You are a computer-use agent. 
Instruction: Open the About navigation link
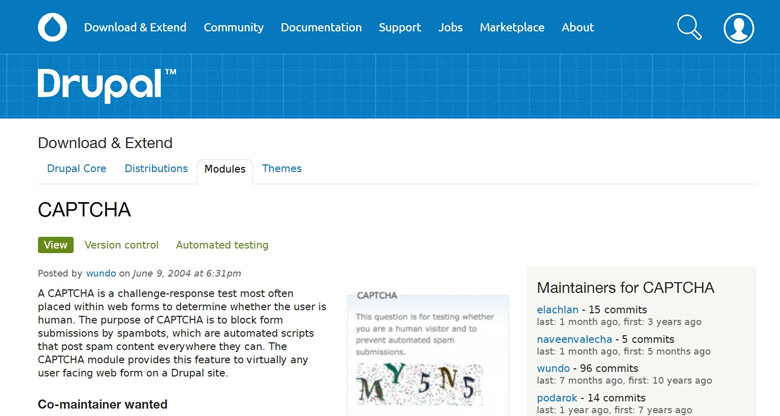[578, 28]
